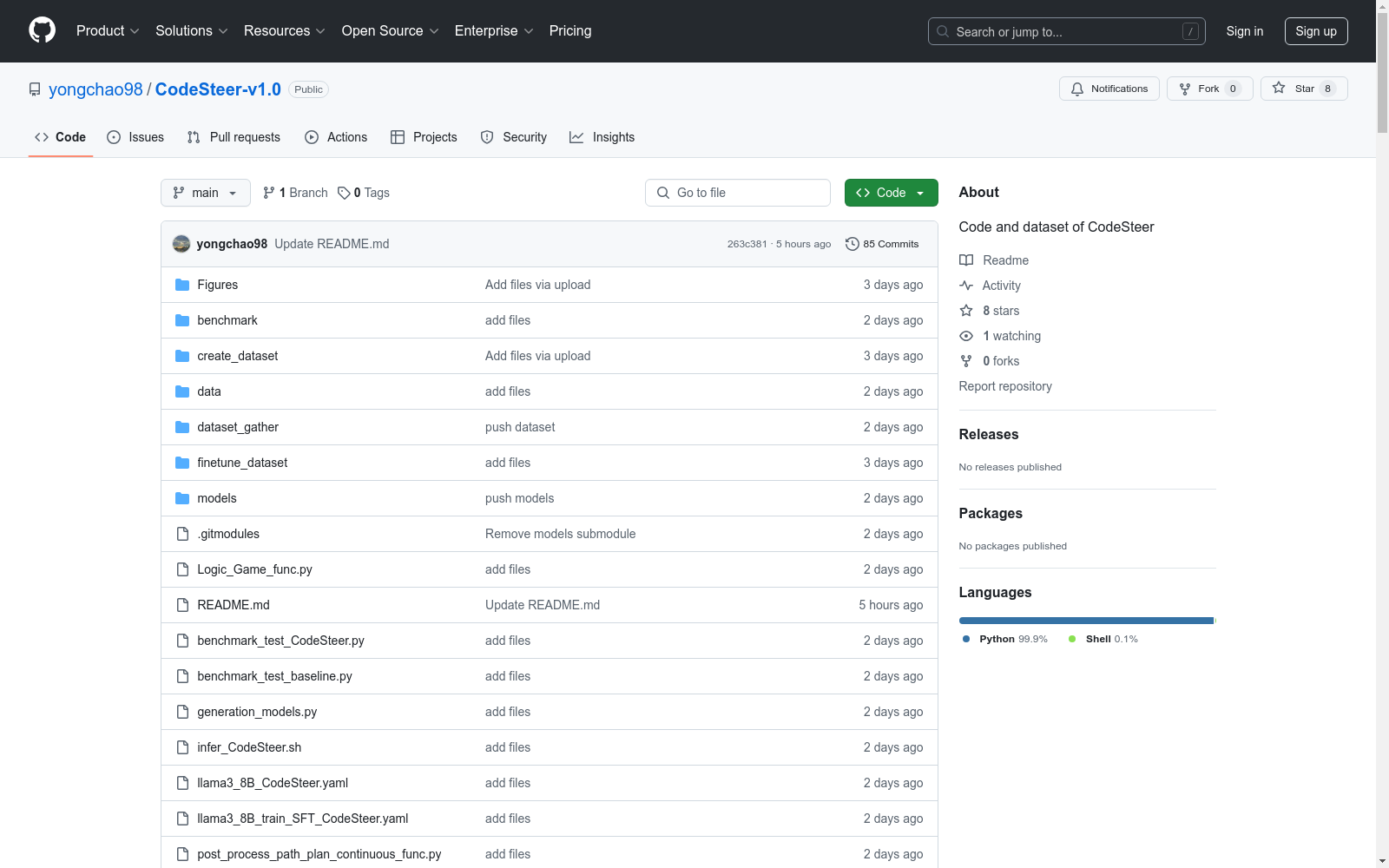Open the CodeSteer-v1.0 repository link
Viewport: 1389px width, 868px height.
pos(218,89)
